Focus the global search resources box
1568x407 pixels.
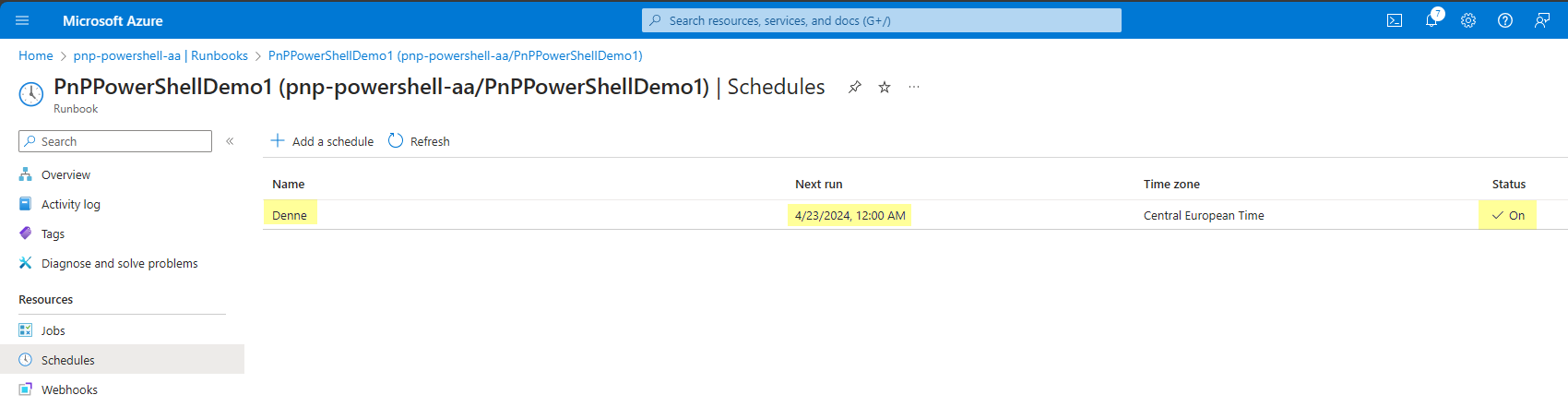[x=882, y=20]
